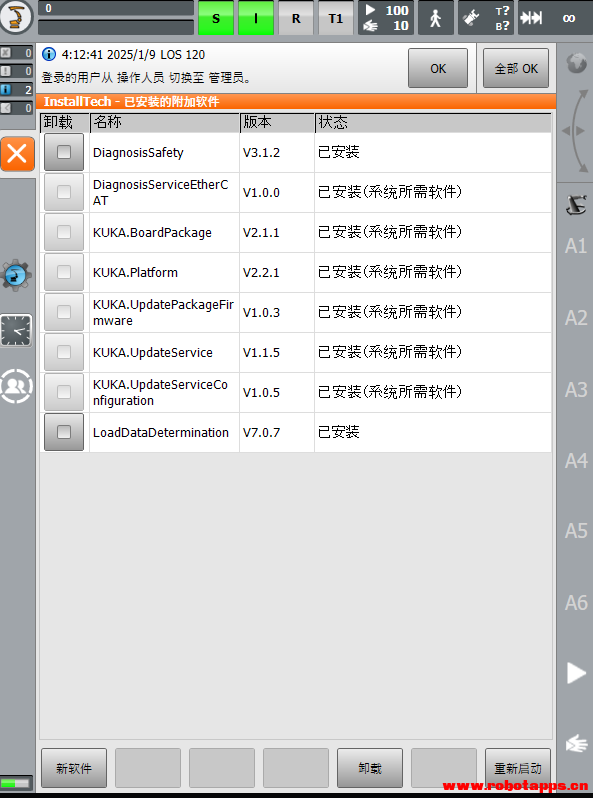Check uninstall box for KUKA.UpdatePackageFirmware

[x=64, y=312]
